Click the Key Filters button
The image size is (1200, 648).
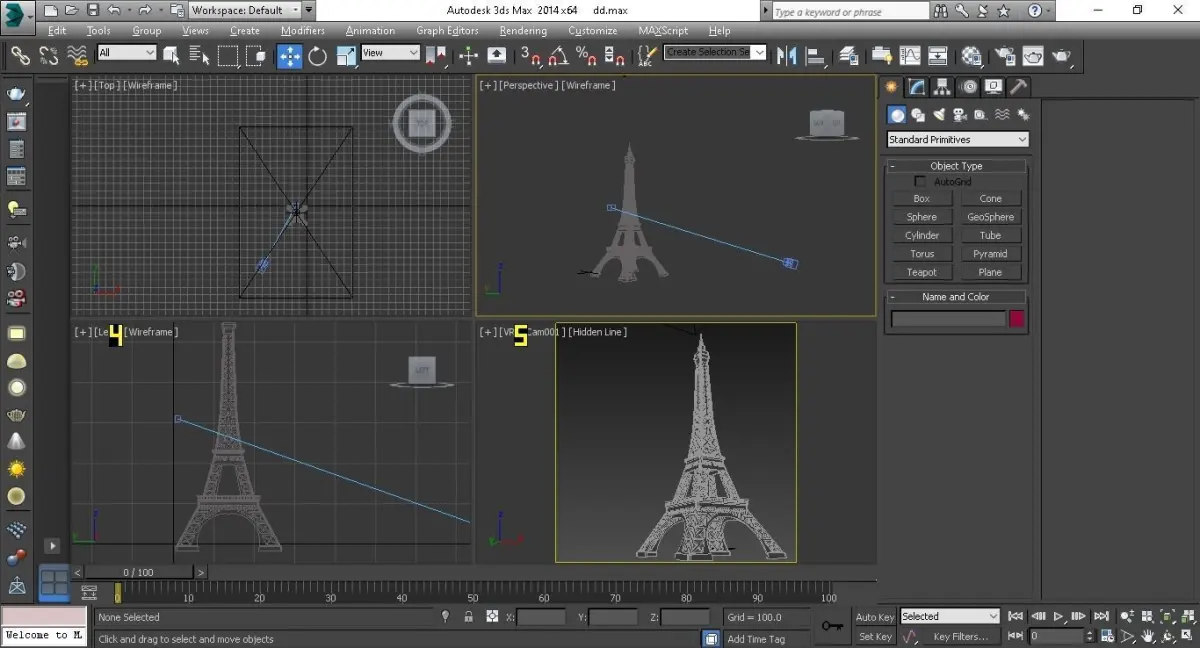click(960, 636)
